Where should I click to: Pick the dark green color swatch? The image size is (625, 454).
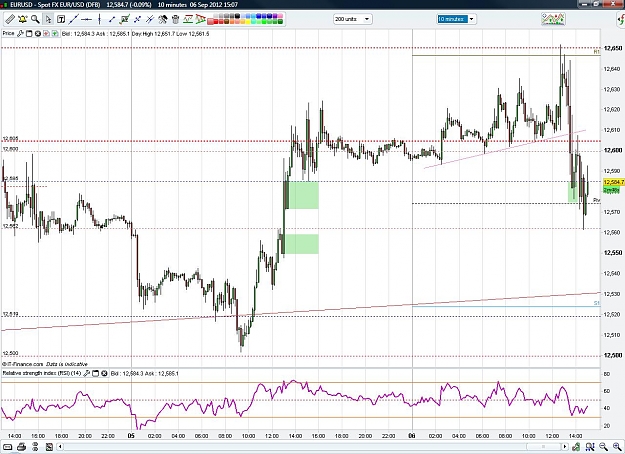[x=280, y=21]
